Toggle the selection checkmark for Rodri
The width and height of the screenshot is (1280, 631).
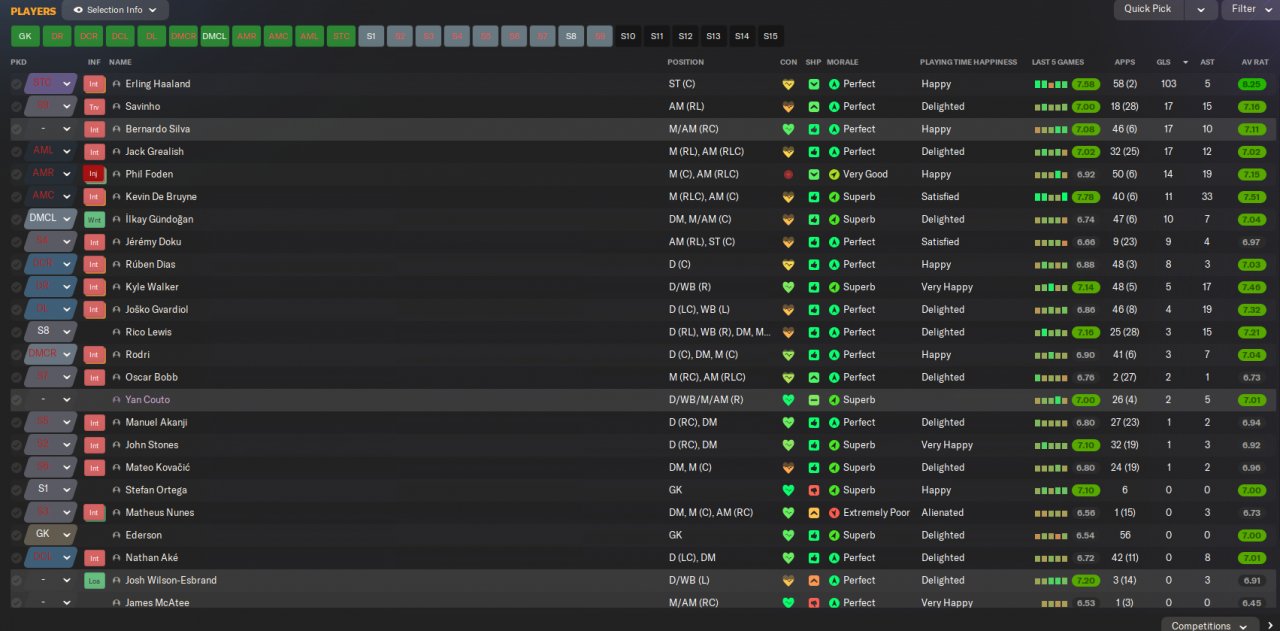(x=16, y=355)
